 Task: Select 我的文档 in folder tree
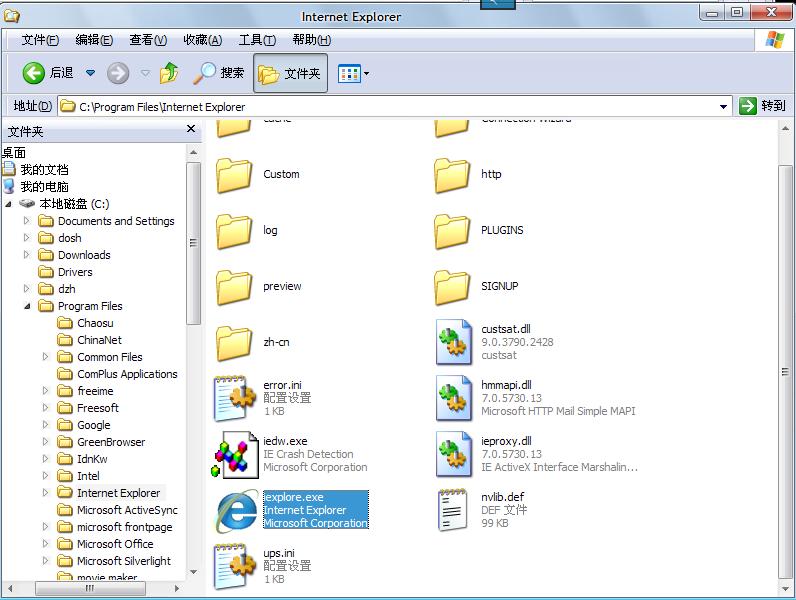(x=44, y=170)
